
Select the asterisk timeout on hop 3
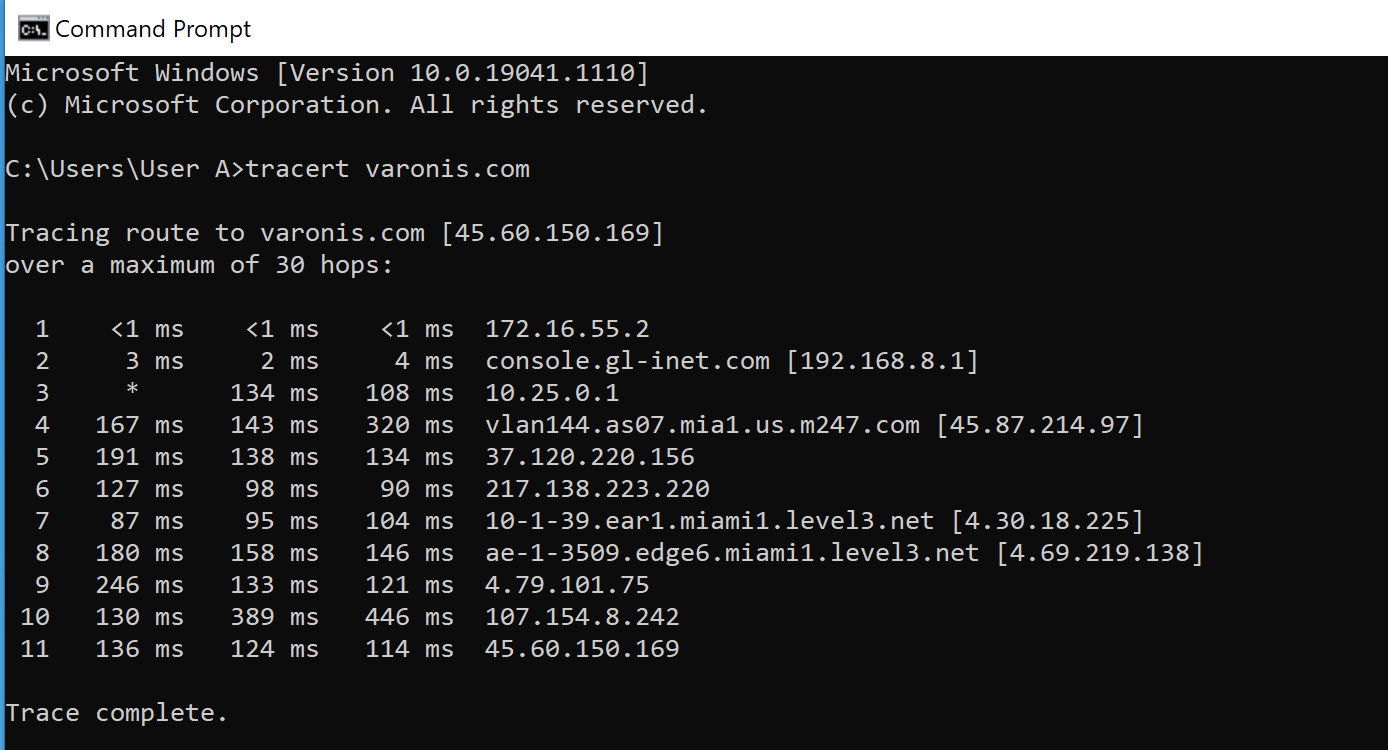(131, 392)
